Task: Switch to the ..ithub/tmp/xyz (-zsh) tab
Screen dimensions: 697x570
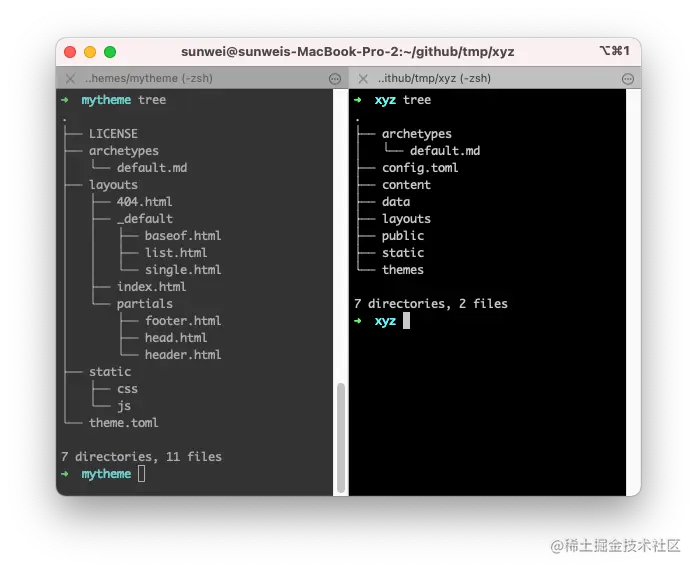Action: 495,79
